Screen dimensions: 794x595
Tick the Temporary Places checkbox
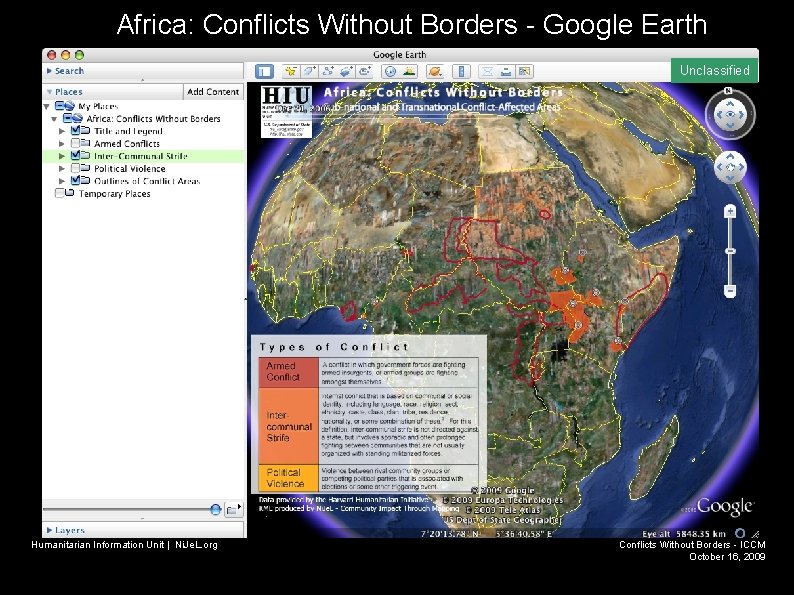59,193
